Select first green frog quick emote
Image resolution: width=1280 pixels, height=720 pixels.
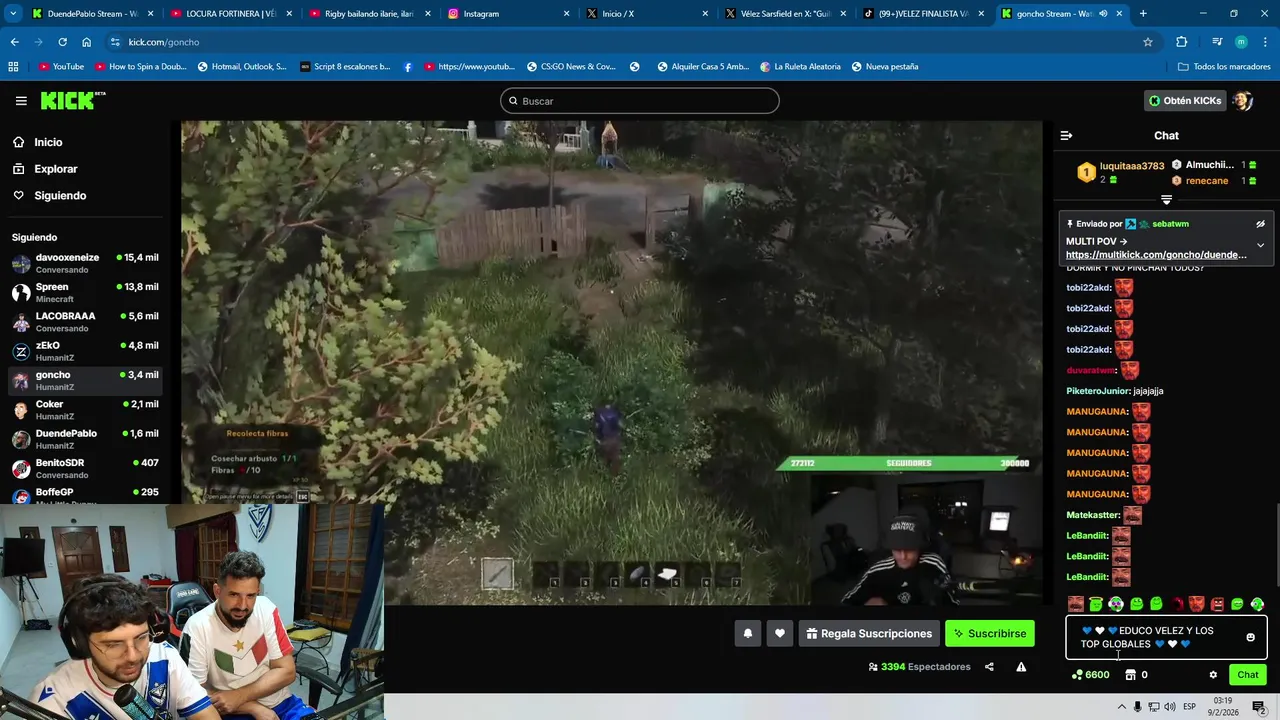tap(1096, 604)
